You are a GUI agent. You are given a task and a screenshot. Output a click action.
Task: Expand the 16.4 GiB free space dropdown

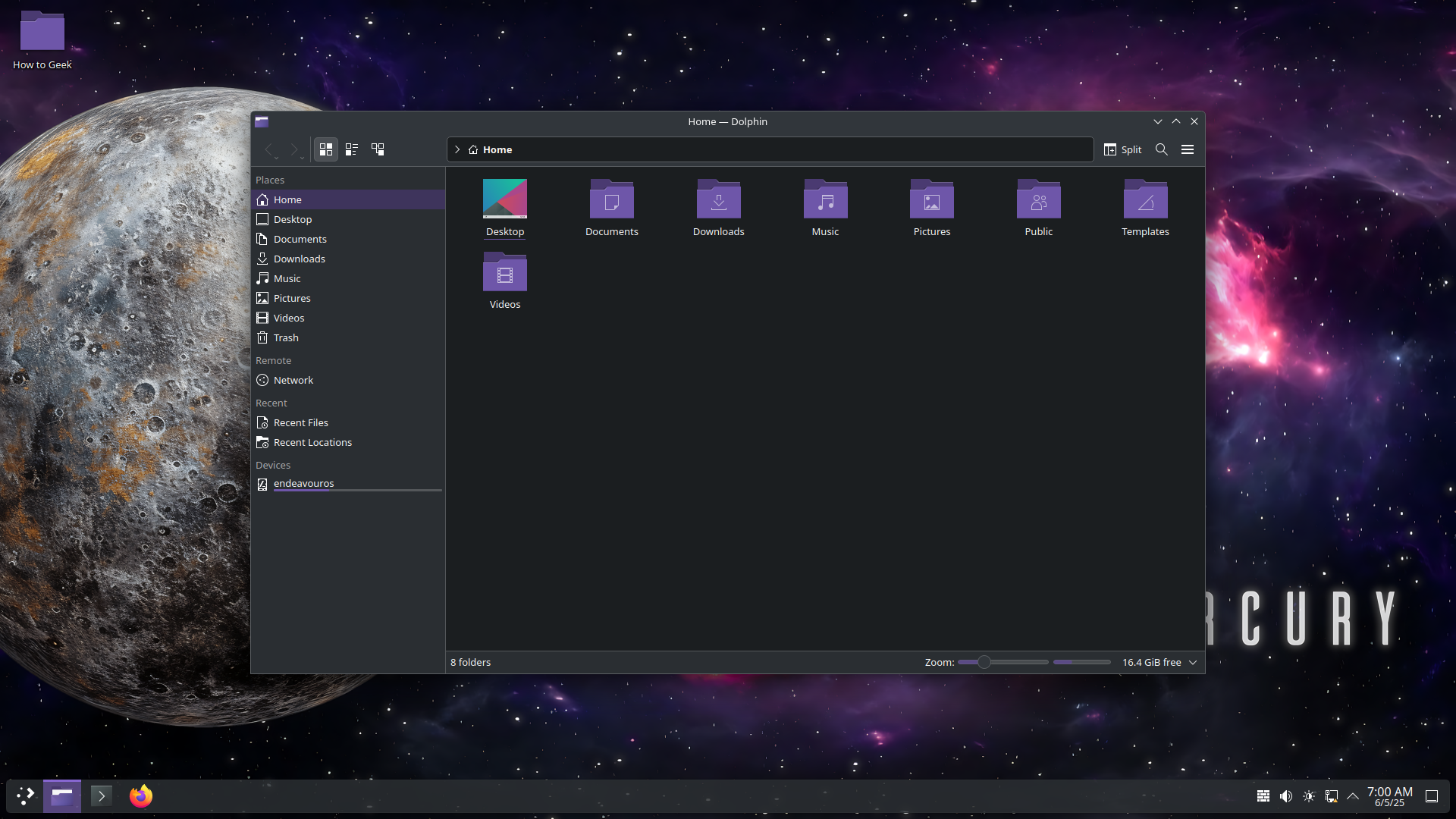click(1193, 662)
